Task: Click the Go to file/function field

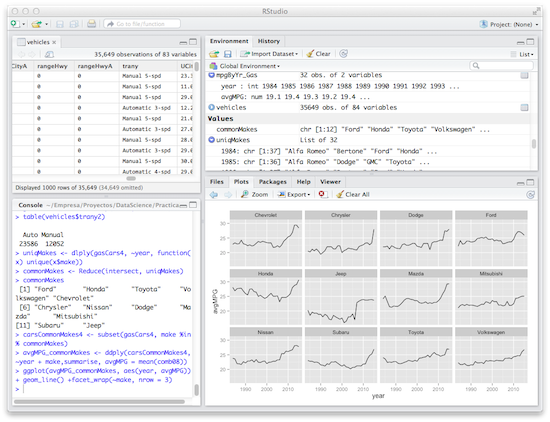Action: coord(142,24)
